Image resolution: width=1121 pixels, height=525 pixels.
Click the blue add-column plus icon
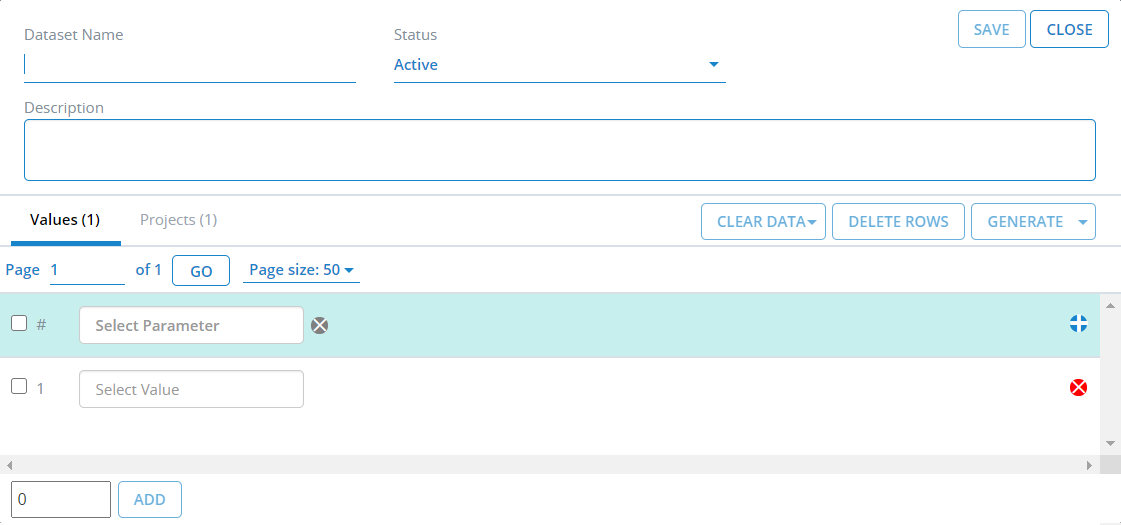tap(1078, 323)
